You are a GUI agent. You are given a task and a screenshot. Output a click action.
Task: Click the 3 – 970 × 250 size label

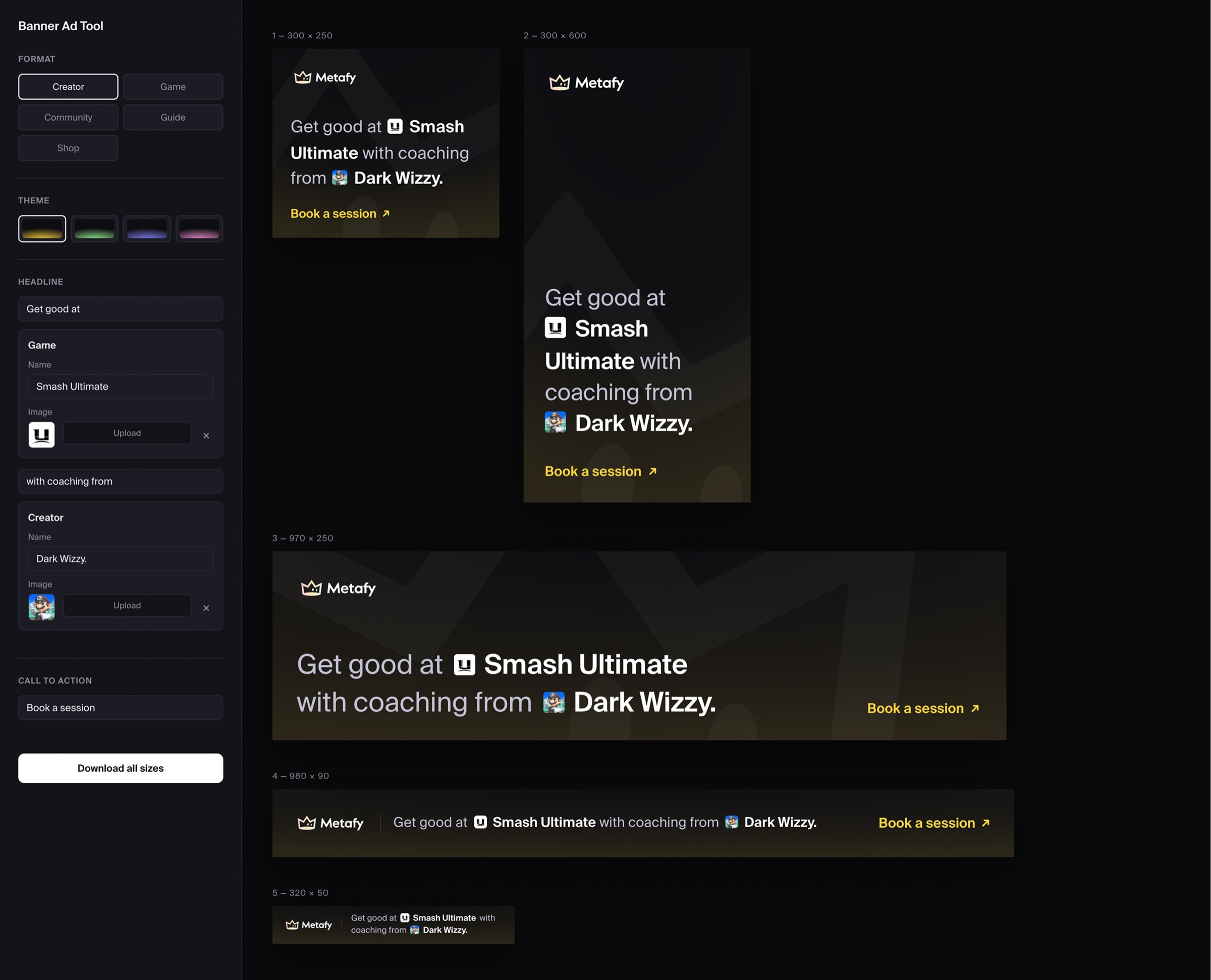coord(303,538)
